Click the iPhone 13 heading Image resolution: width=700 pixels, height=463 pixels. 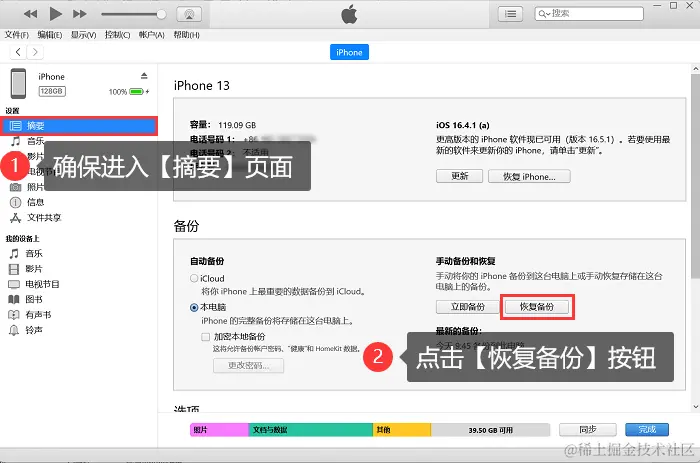pos(202,85)
